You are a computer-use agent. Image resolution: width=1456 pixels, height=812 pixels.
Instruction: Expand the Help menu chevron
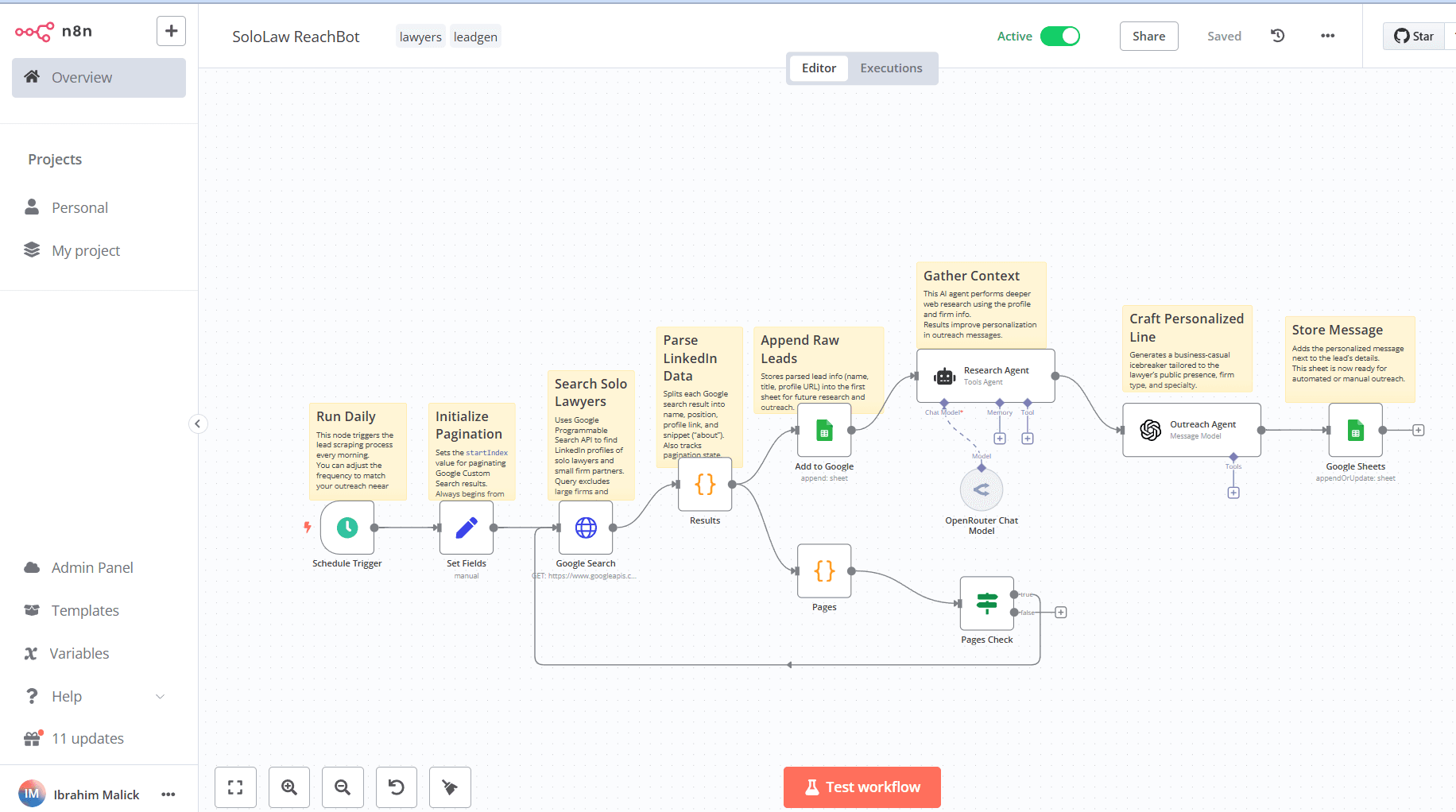coord(160,697)
